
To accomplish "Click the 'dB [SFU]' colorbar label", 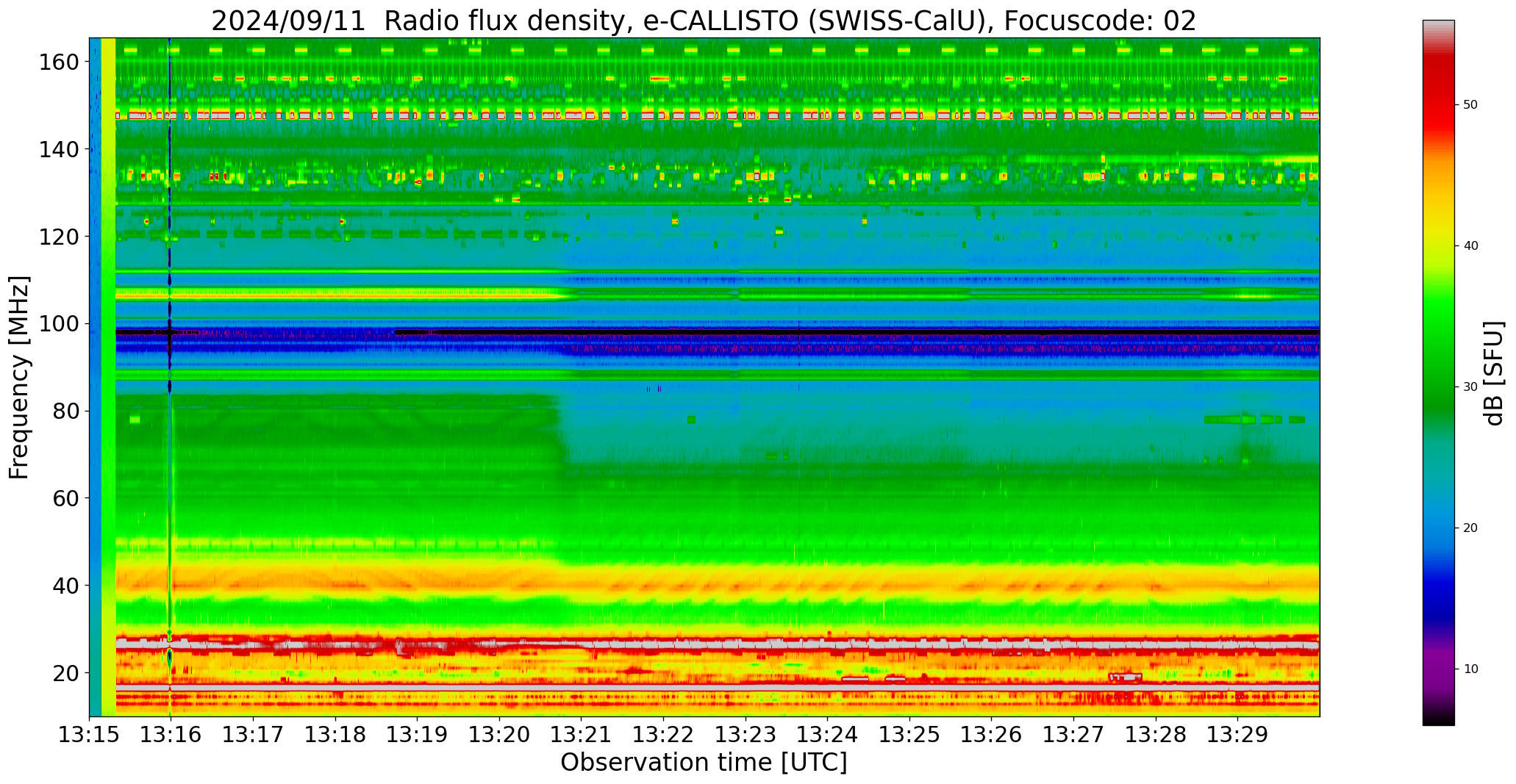I will [x=1494, y=373].
